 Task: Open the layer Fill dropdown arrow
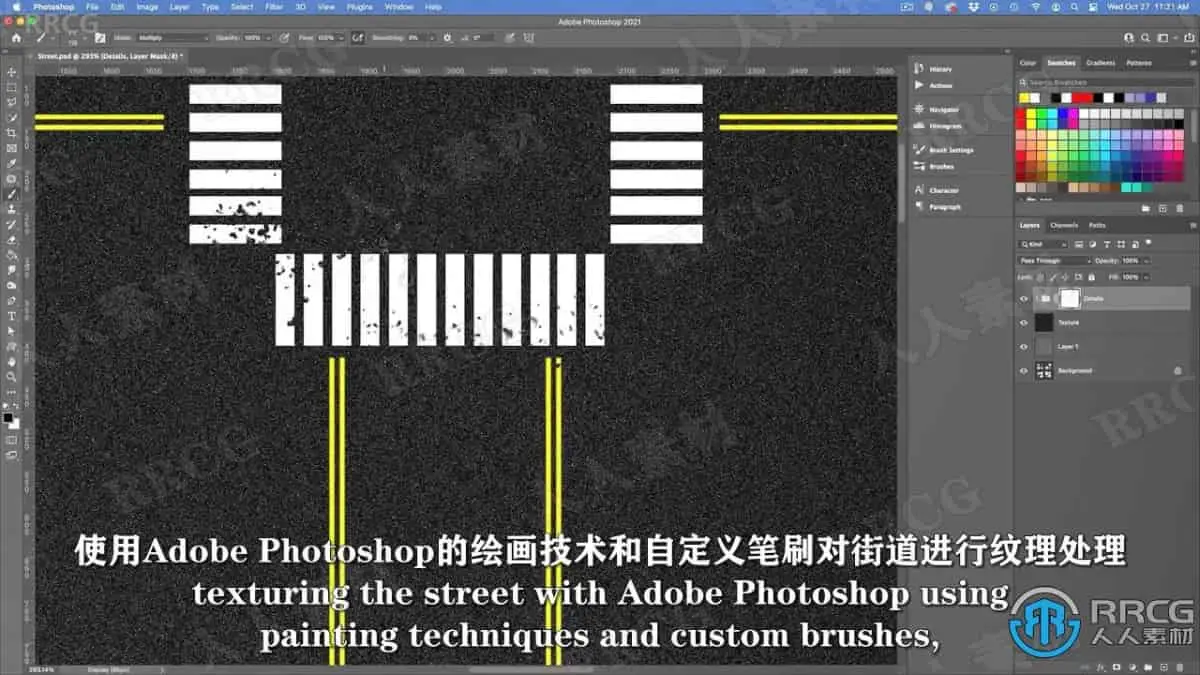coord(1147,277)
